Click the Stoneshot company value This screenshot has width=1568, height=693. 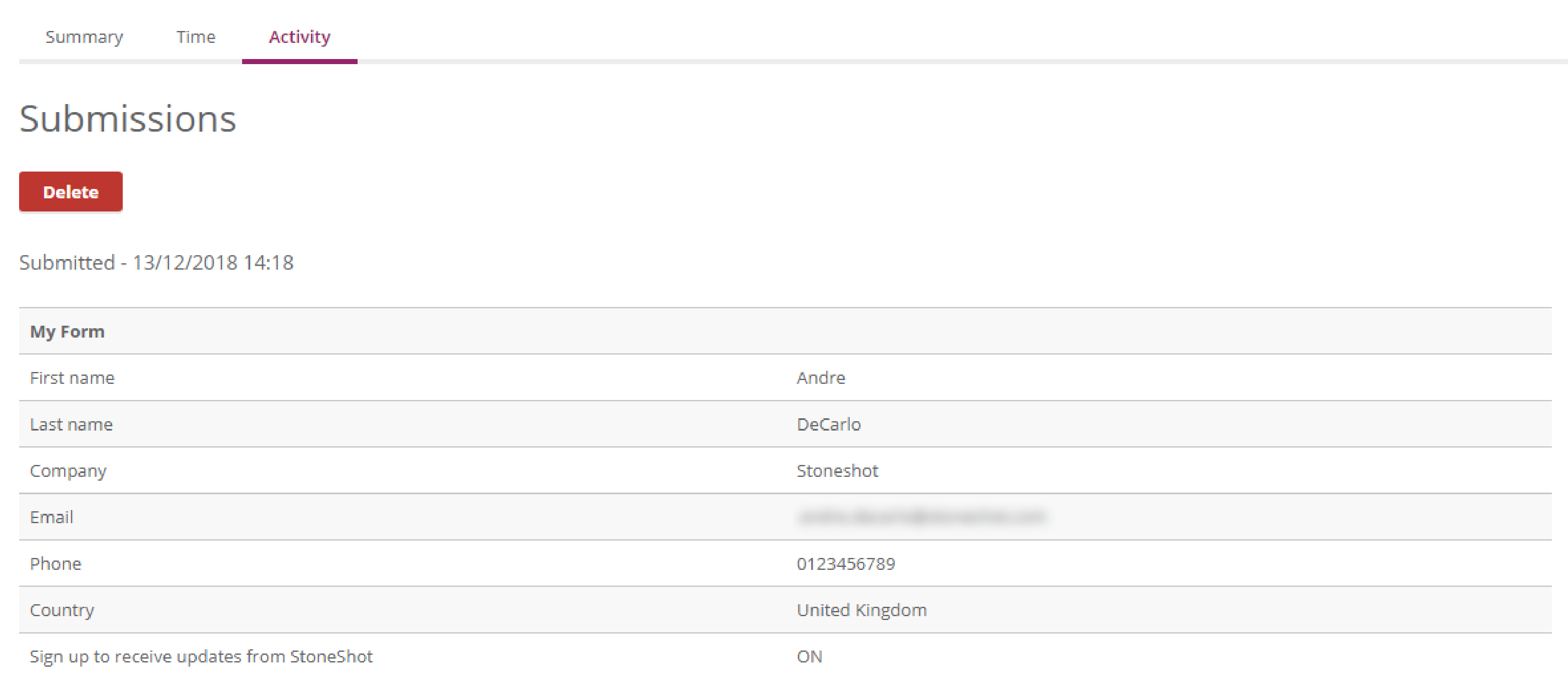(837, 471)
